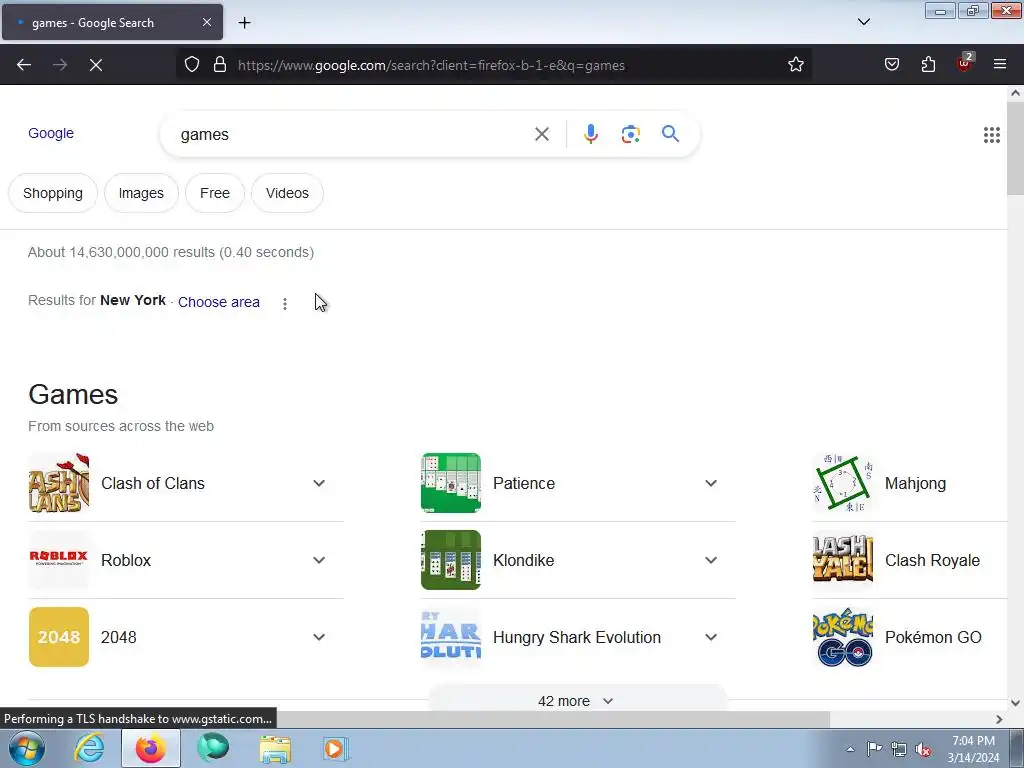
Task: Show 42 more games
Action: coord(577,701)
